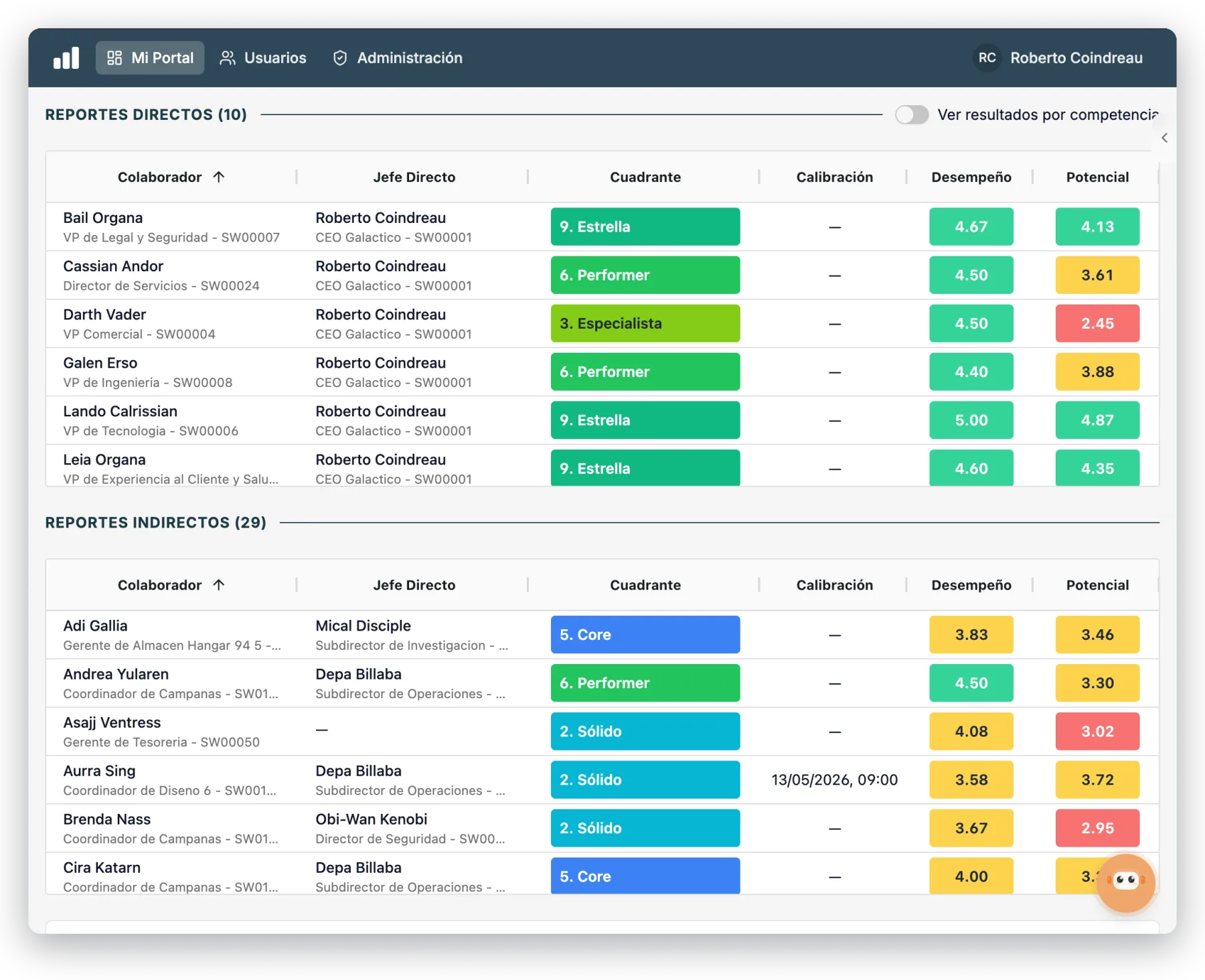
Task: Click the RC user avatar
Action: tap(987, 58)
